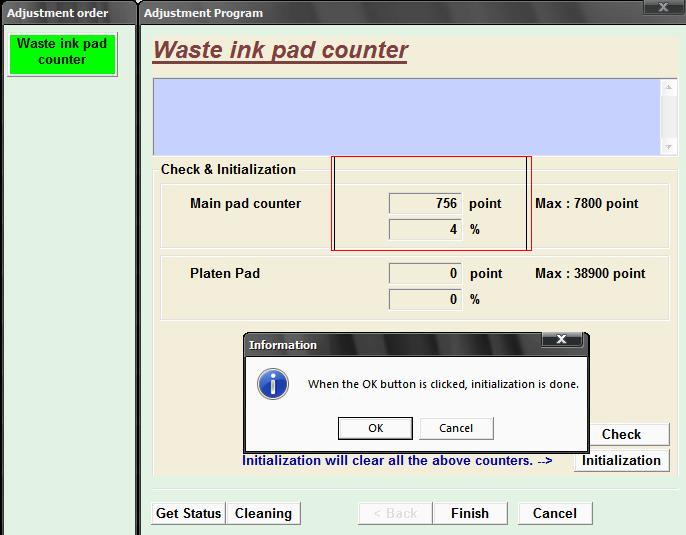The height and width of the screenshot is (535, 686).
Task: Click the dialog message about OK button
Action: tap(443, 384)
